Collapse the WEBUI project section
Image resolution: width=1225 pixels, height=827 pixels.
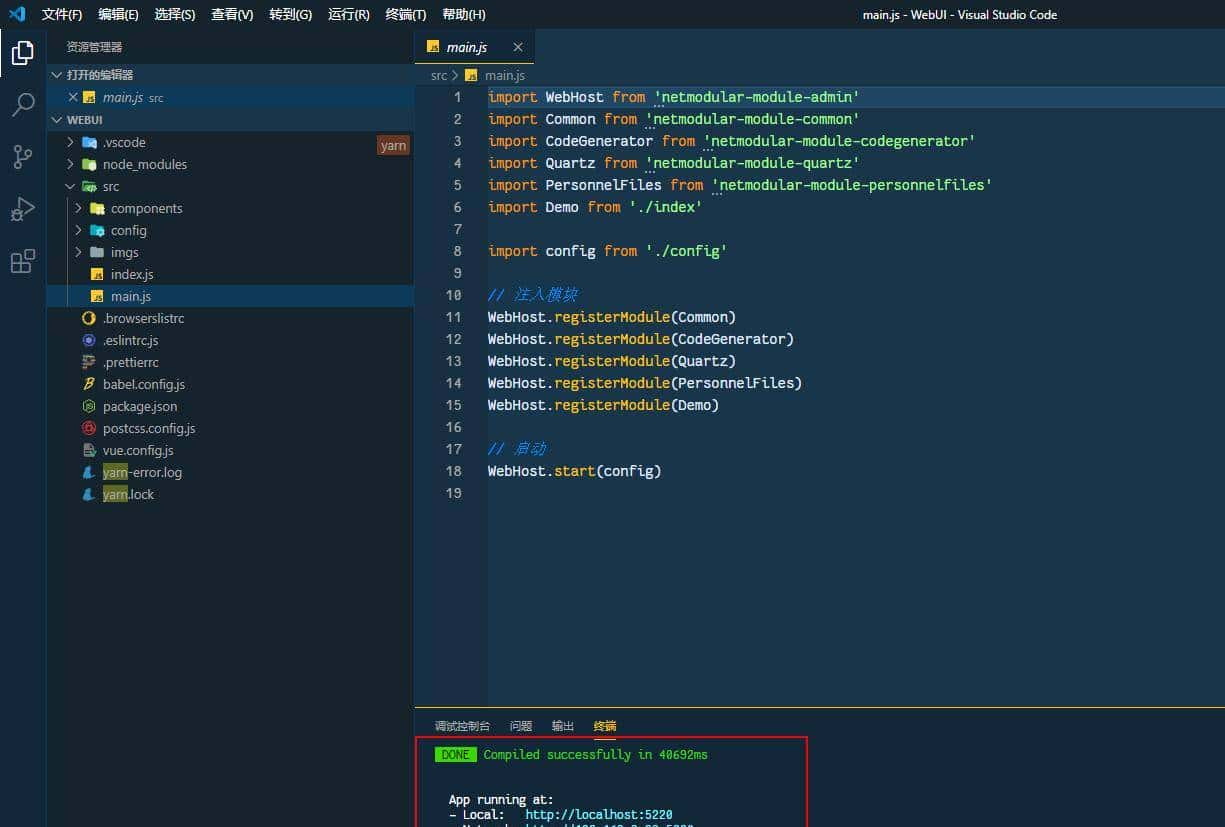[84, 120]
